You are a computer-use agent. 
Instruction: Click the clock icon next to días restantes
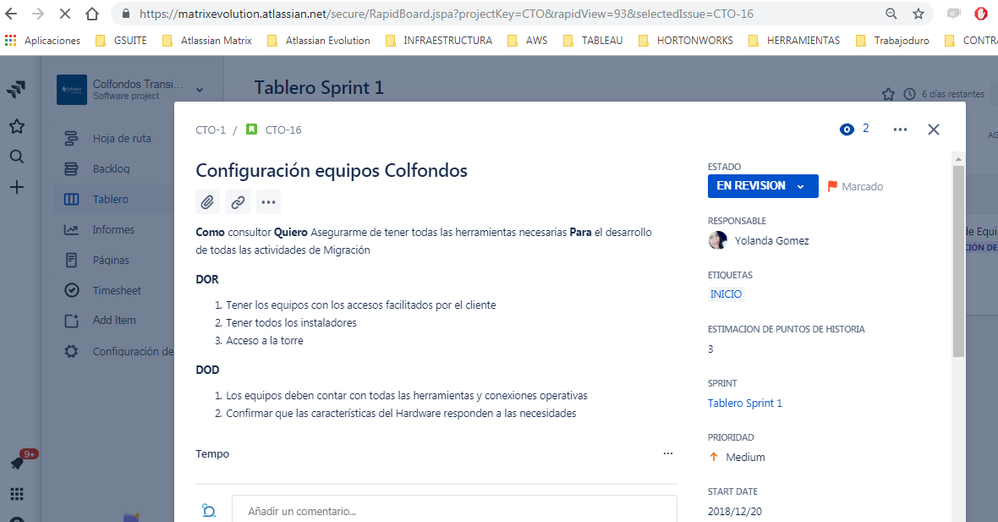tap(910, 94)
